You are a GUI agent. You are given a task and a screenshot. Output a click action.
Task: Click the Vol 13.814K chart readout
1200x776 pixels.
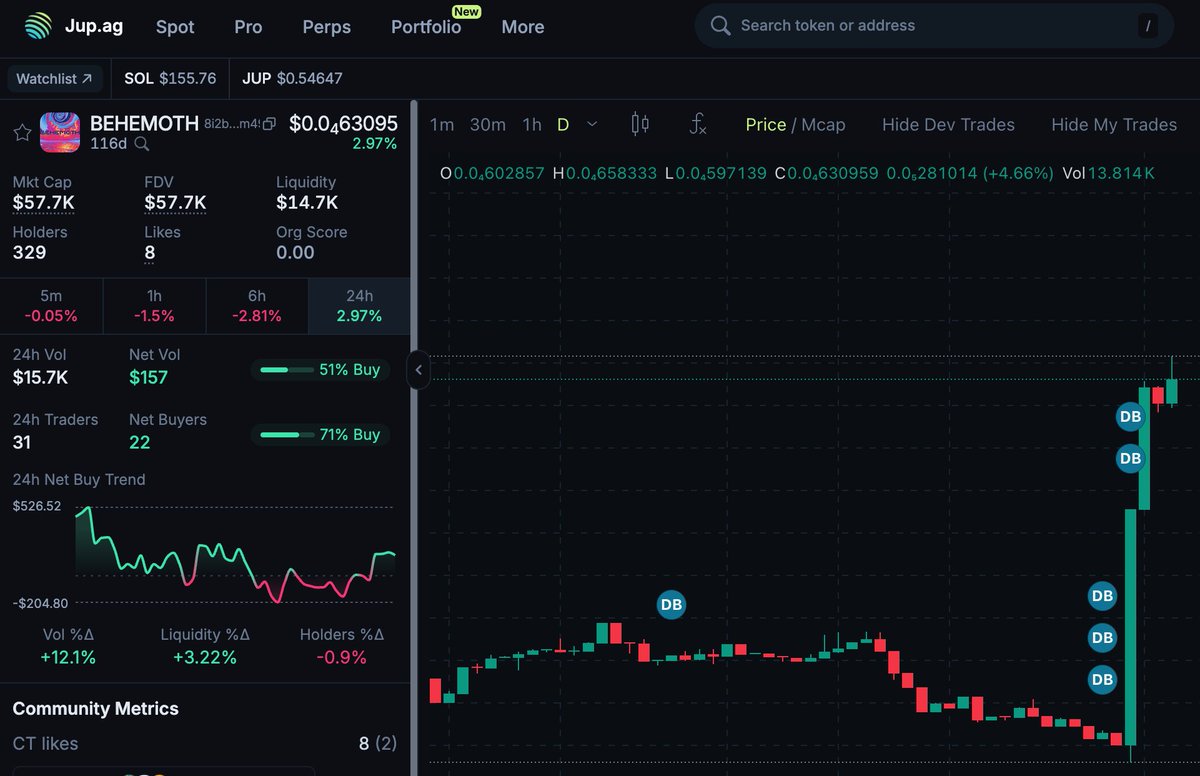[1109, 173]
